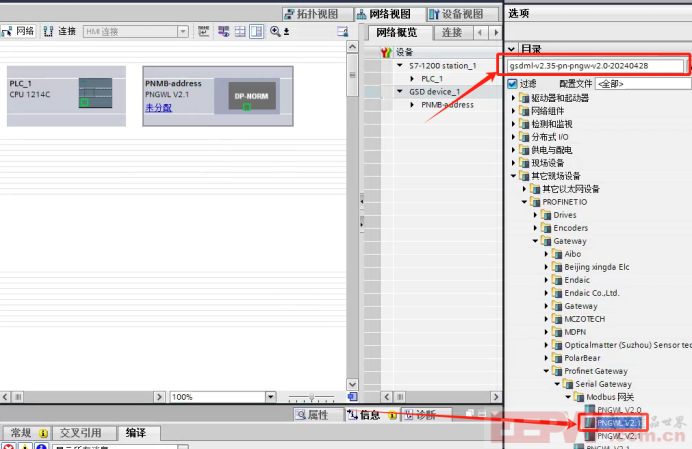The height and width of the screenshot is (449, 692).
Task: Click the zoom slider below the canvas
Action: tap(311, 397)
